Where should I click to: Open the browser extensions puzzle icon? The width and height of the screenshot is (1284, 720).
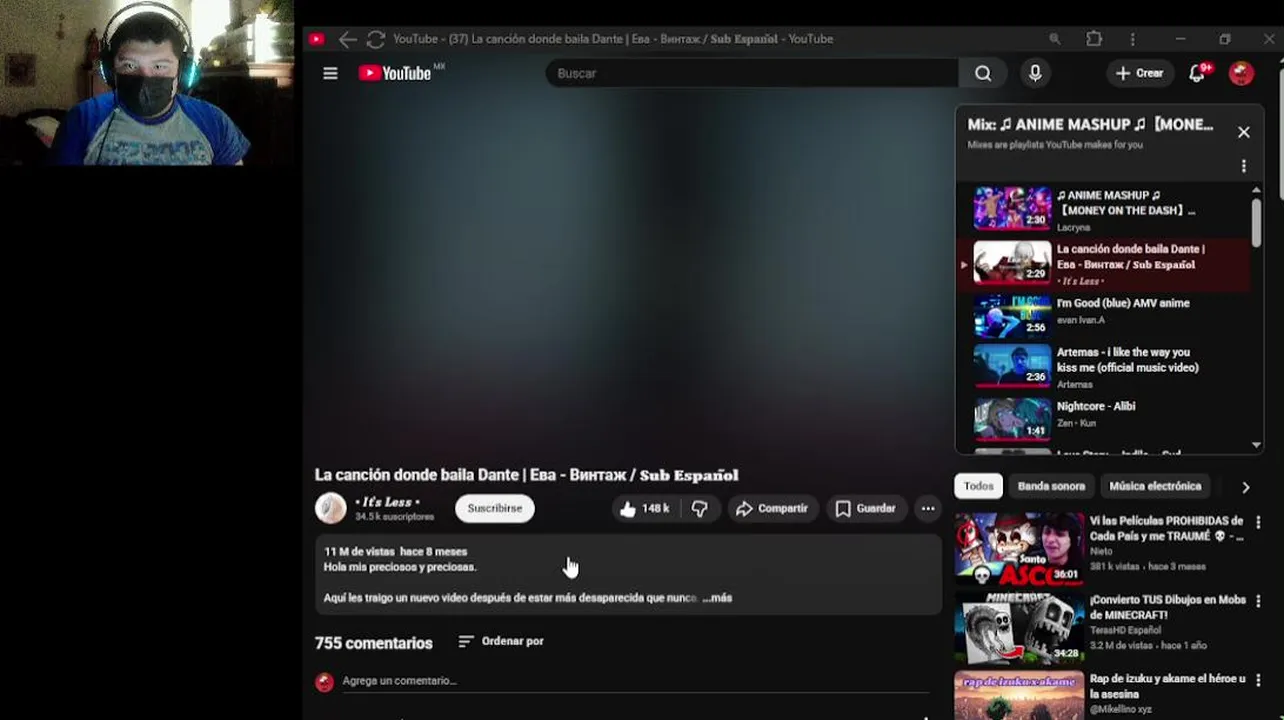tap(1094, 39)
